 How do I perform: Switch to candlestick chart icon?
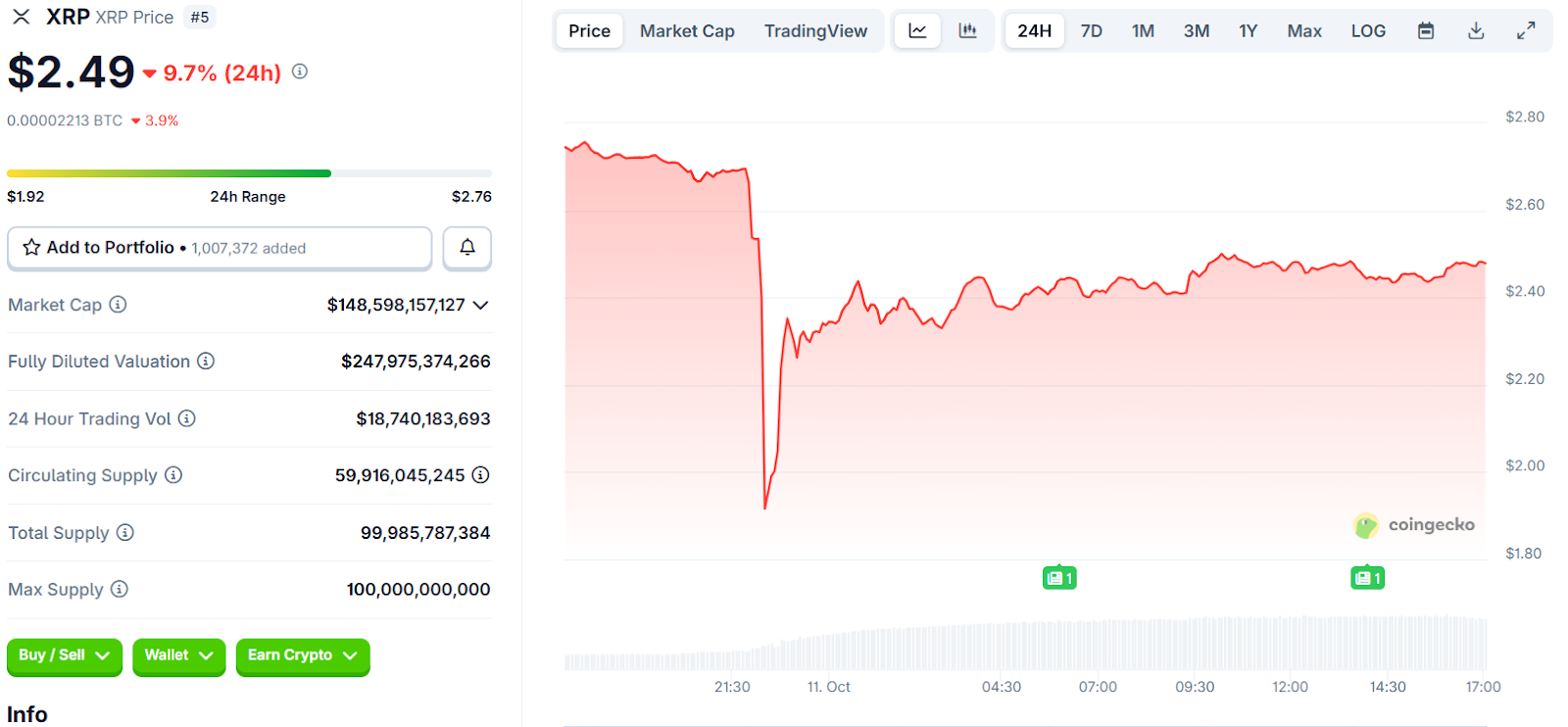click(x=967, y=30)
